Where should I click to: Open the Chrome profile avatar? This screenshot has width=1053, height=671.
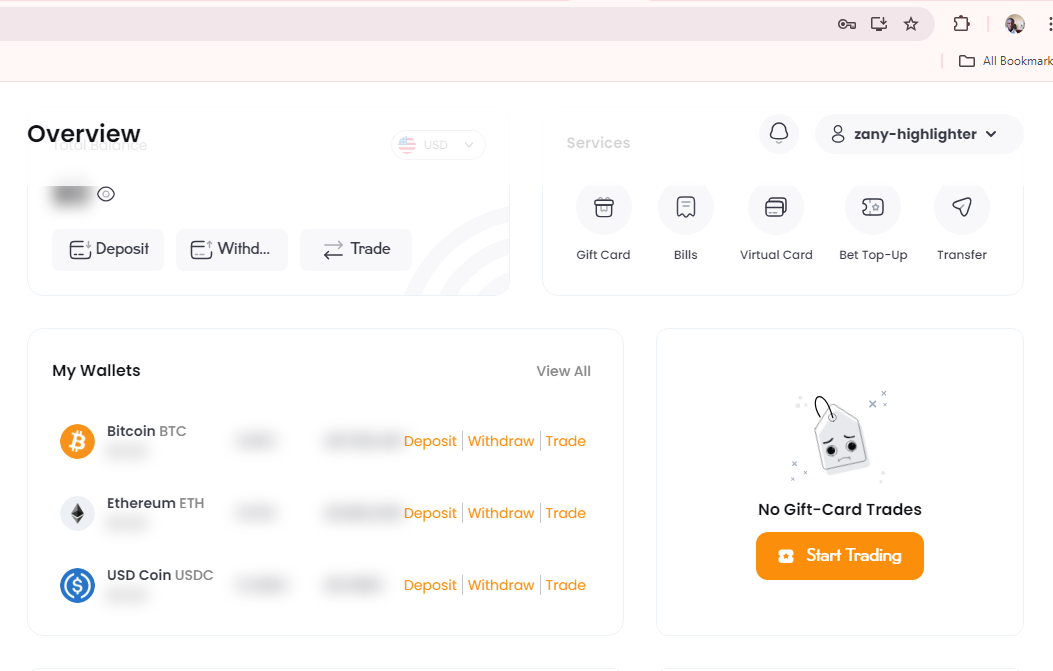[x=1015, y=24]
